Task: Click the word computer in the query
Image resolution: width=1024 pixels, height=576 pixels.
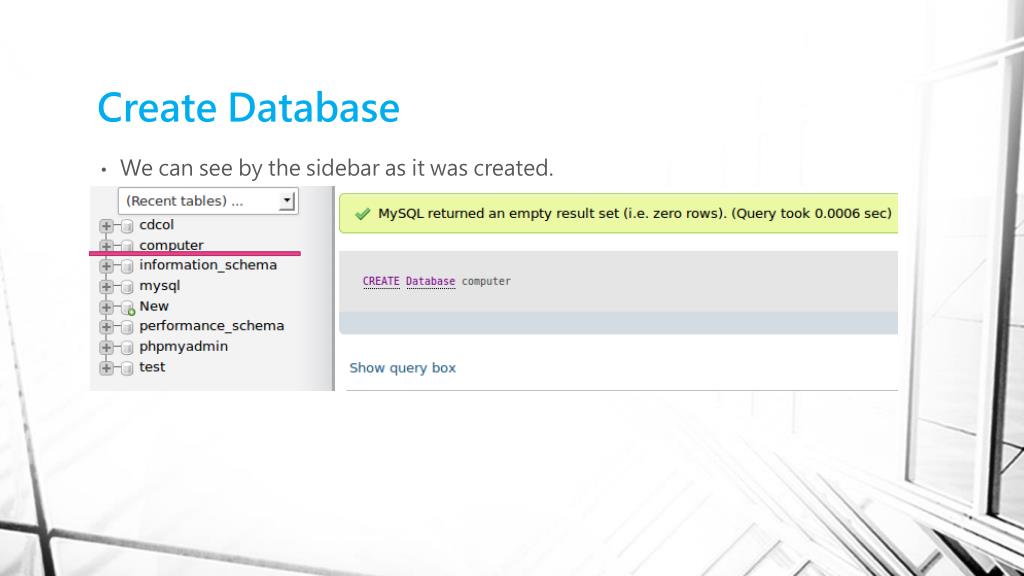Action: [486, 281]
